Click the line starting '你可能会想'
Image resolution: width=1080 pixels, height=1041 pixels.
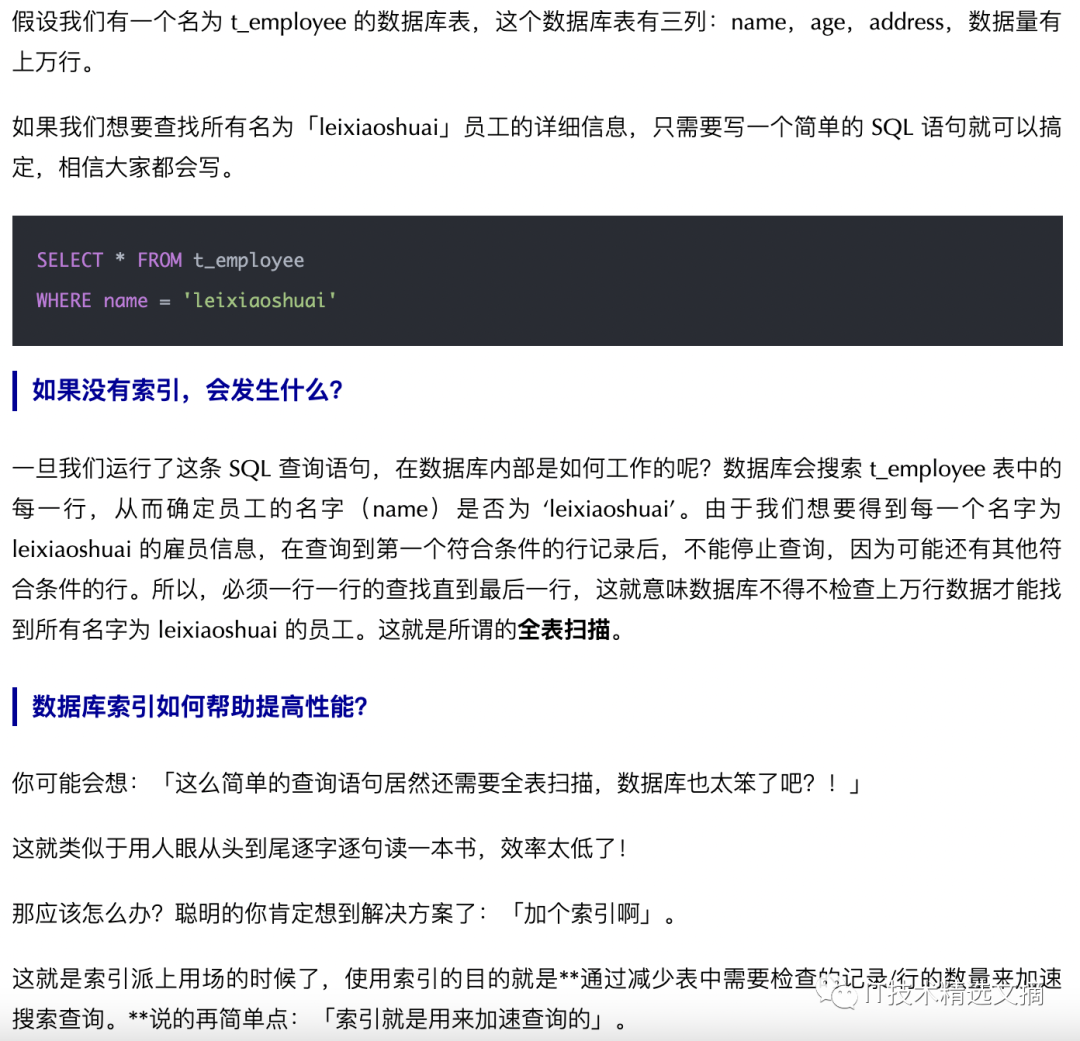(x=437, y=783)
